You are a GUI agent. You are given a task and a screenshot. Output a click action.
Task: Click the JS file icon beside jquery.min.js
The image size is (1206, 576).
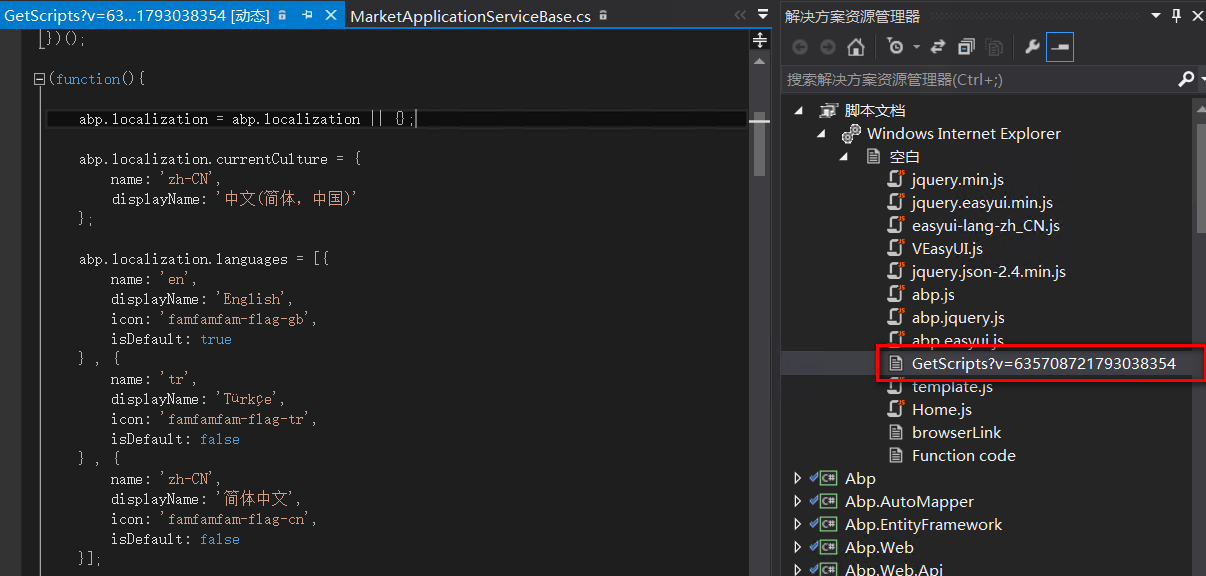[x=896, y=179]
